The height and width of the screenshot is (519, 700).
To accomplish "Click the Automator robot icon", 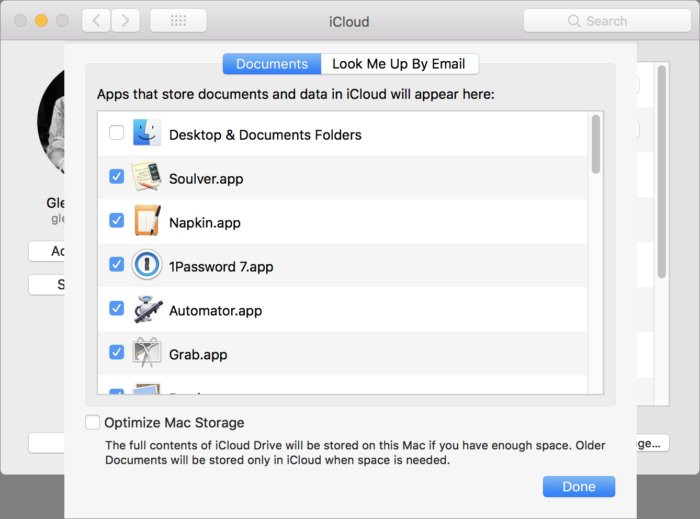I will [147, 308].
